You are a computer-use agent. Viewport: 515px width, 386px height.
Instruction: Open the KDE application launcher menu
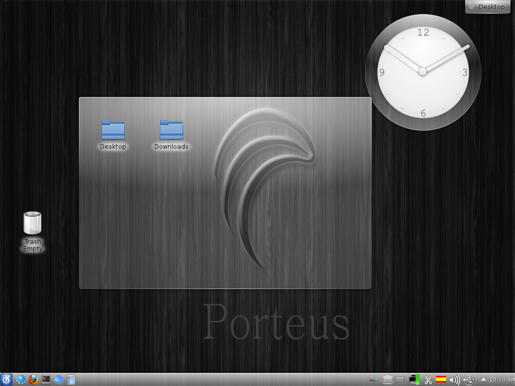(6, 379)
